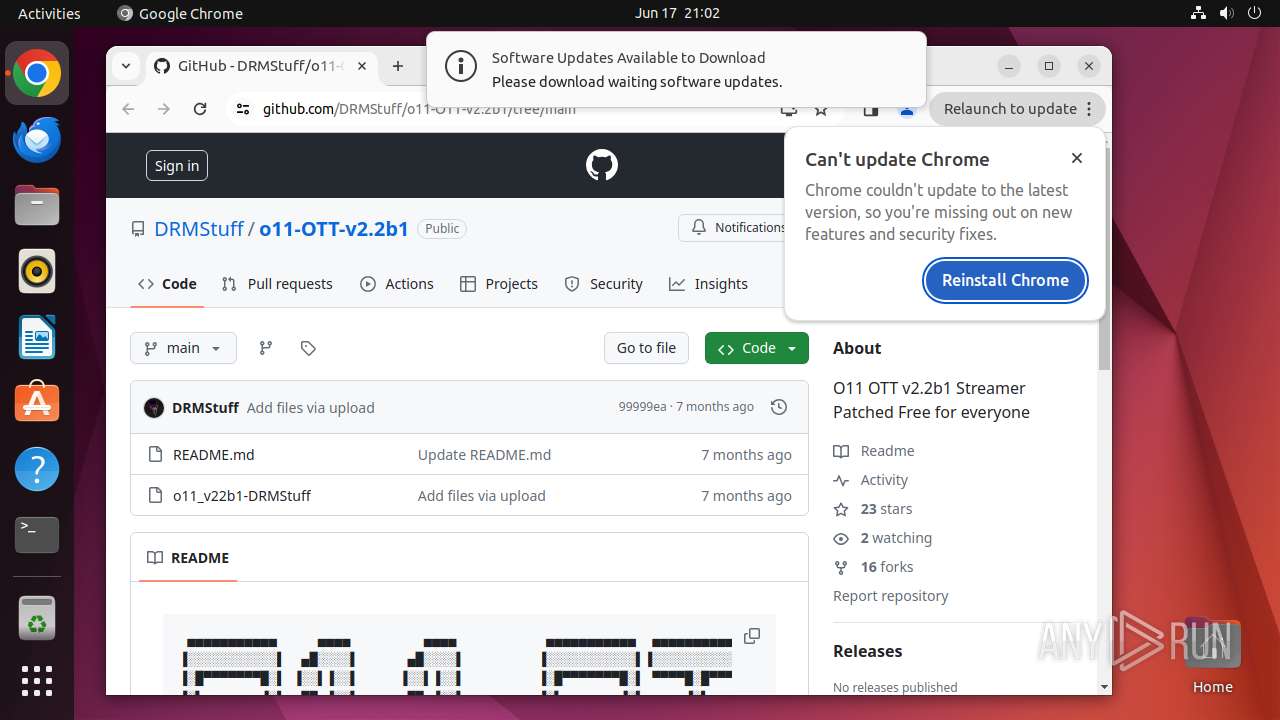Go back with browser back arrow

pos(128,109)
